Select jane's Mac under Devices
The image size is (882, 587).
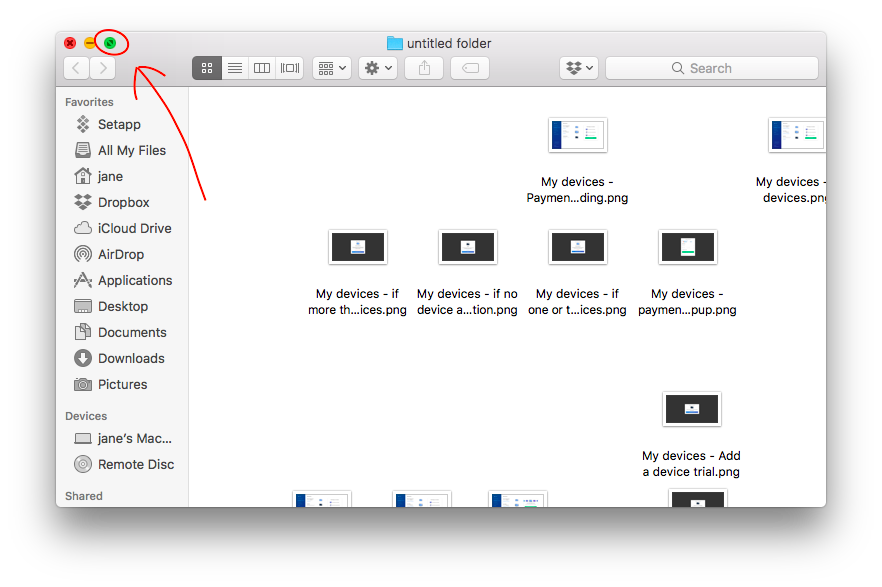[x=133, y=438]
